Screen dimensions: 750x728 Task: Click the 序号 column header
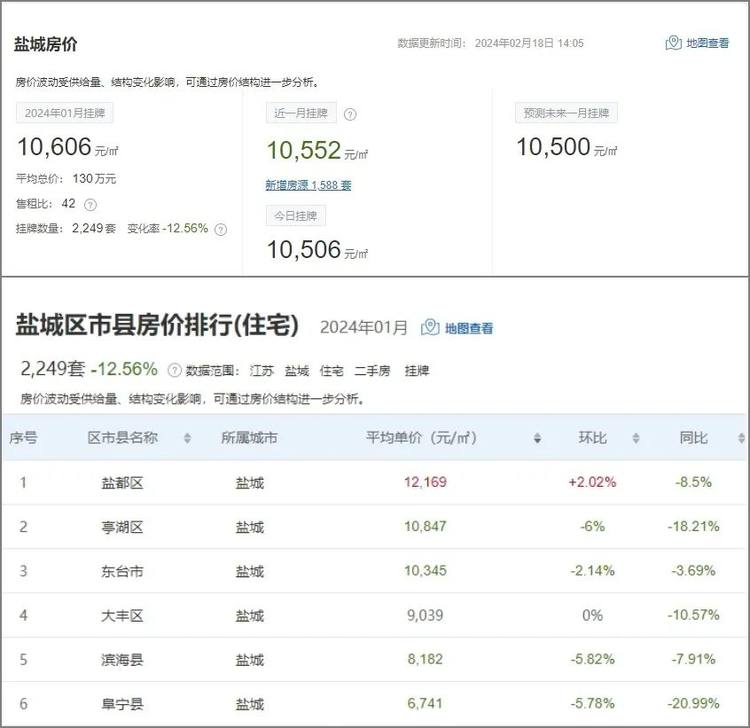[23, 437]
